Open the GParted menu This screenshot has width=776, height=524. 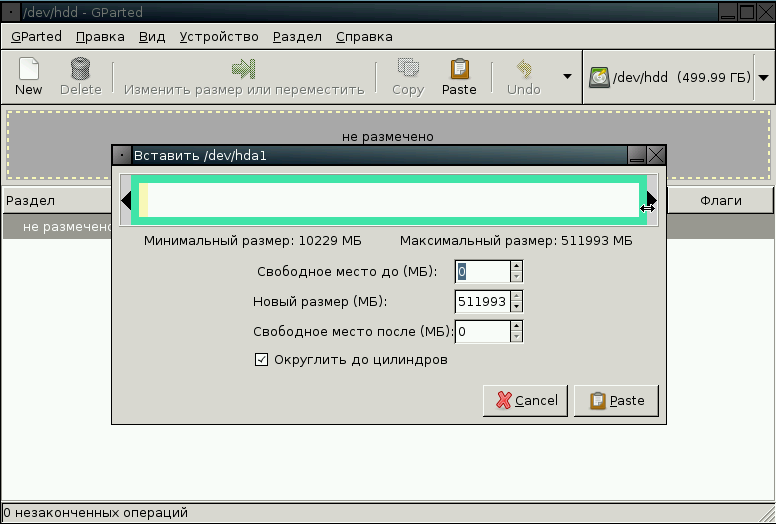click(x=36, y=37)
